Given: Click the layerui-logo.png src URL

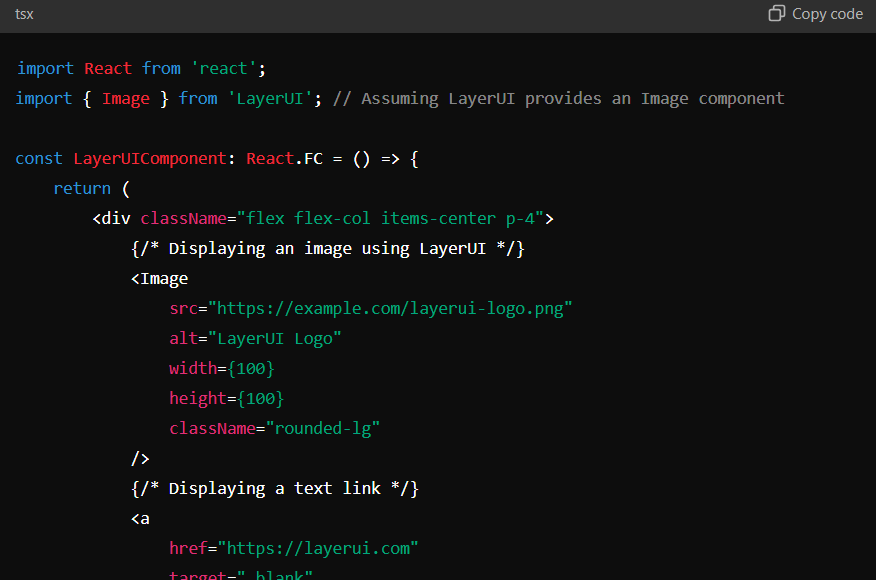Looking at the screenshot, I should pos(390,308).
